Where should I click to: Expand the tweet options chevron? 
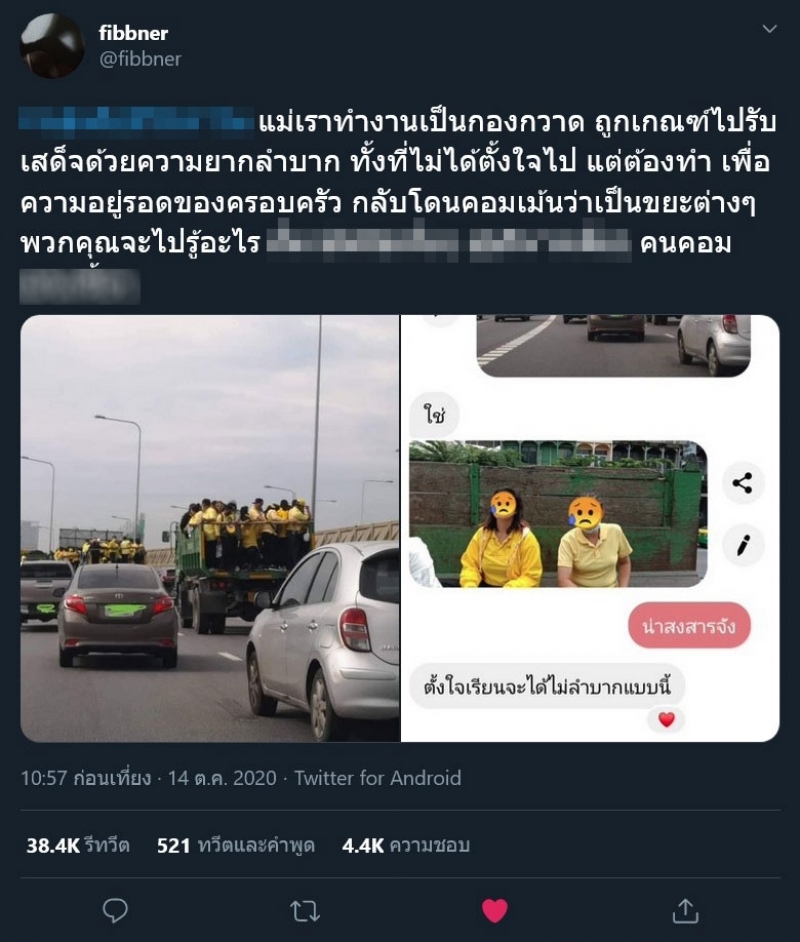point(769,29)
